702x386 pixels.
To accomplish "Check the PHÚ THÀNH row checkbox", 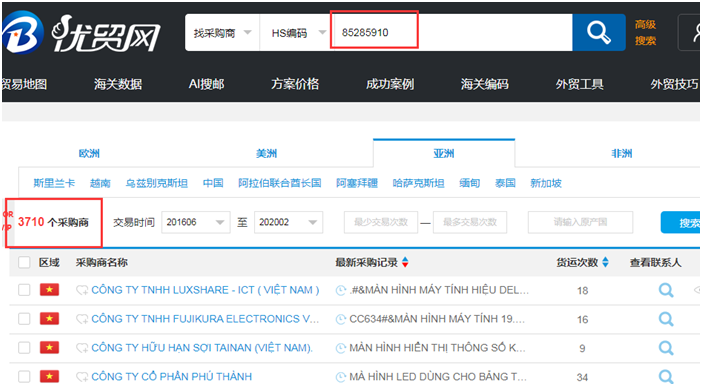I will coord(24,377).
